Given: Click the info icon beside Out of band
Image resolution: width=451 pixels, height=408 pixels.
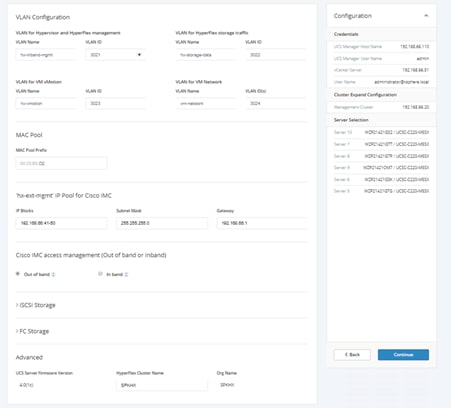Looking at the screenshot, I should 53,274.
